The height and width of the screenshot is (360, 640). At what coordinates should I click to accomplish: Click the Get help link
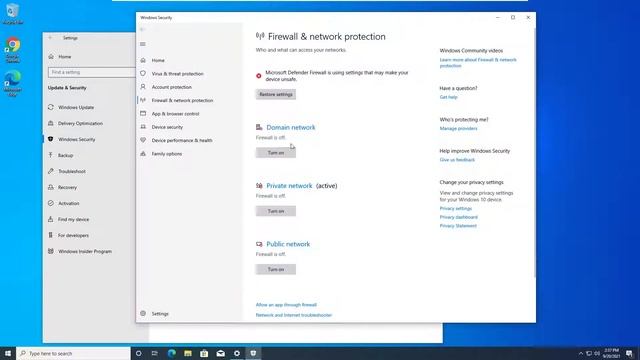click(449, 97)
